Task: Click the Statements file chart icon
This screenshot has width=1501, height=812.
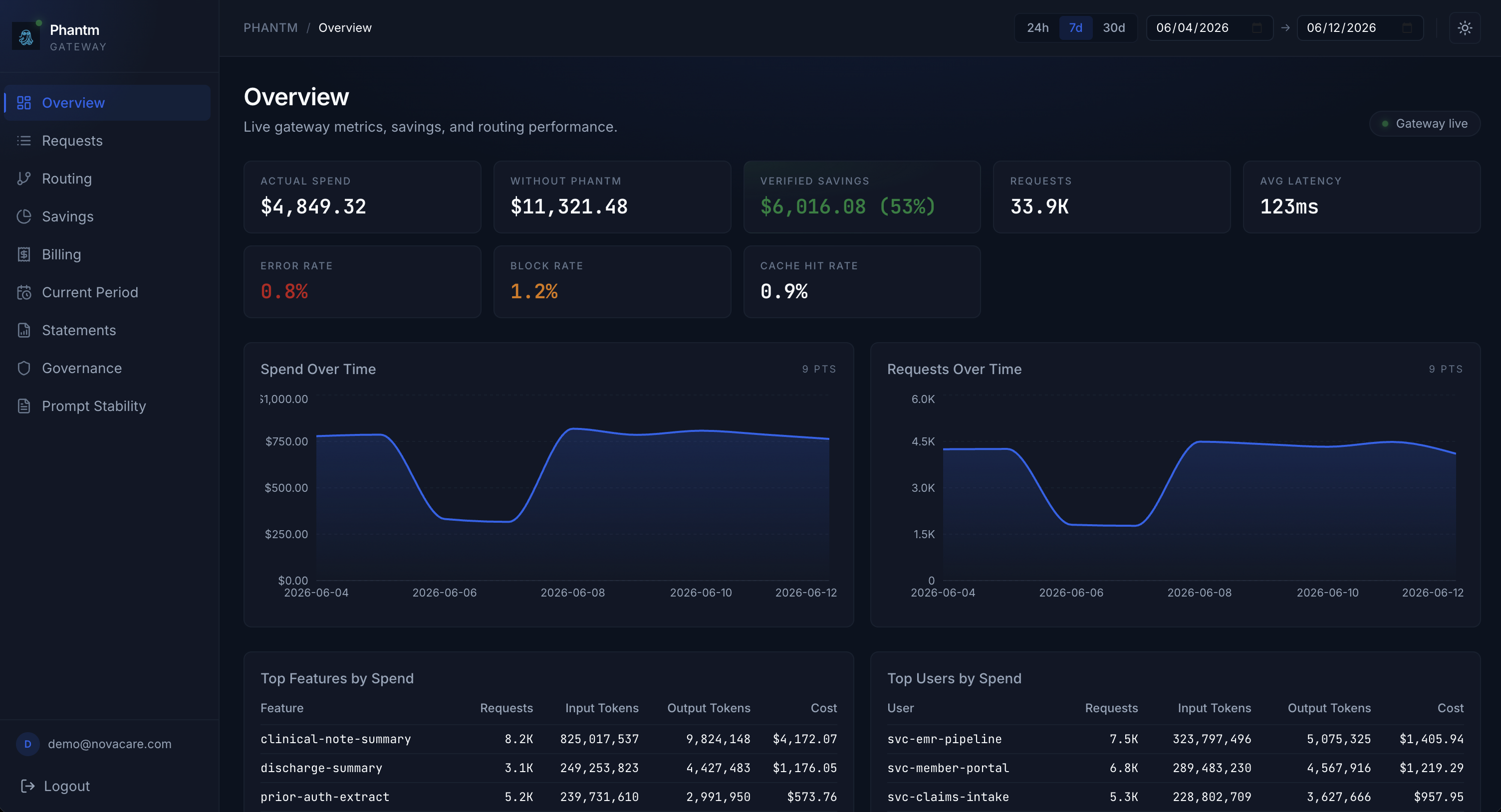Action: point(24,330)
